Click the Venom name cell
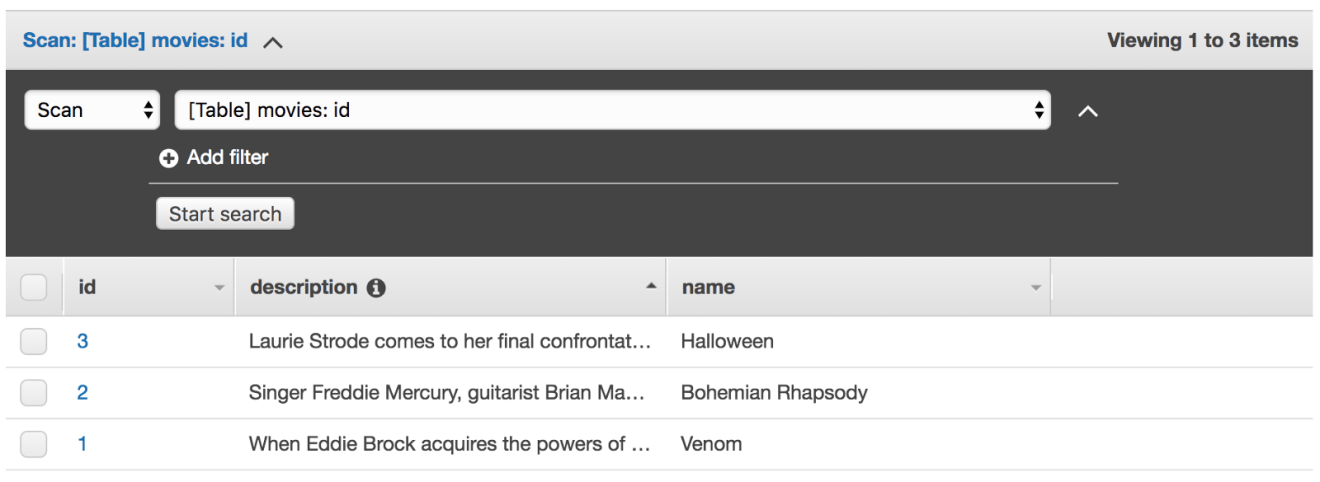 pyautogui.click(x=711, y=444)
